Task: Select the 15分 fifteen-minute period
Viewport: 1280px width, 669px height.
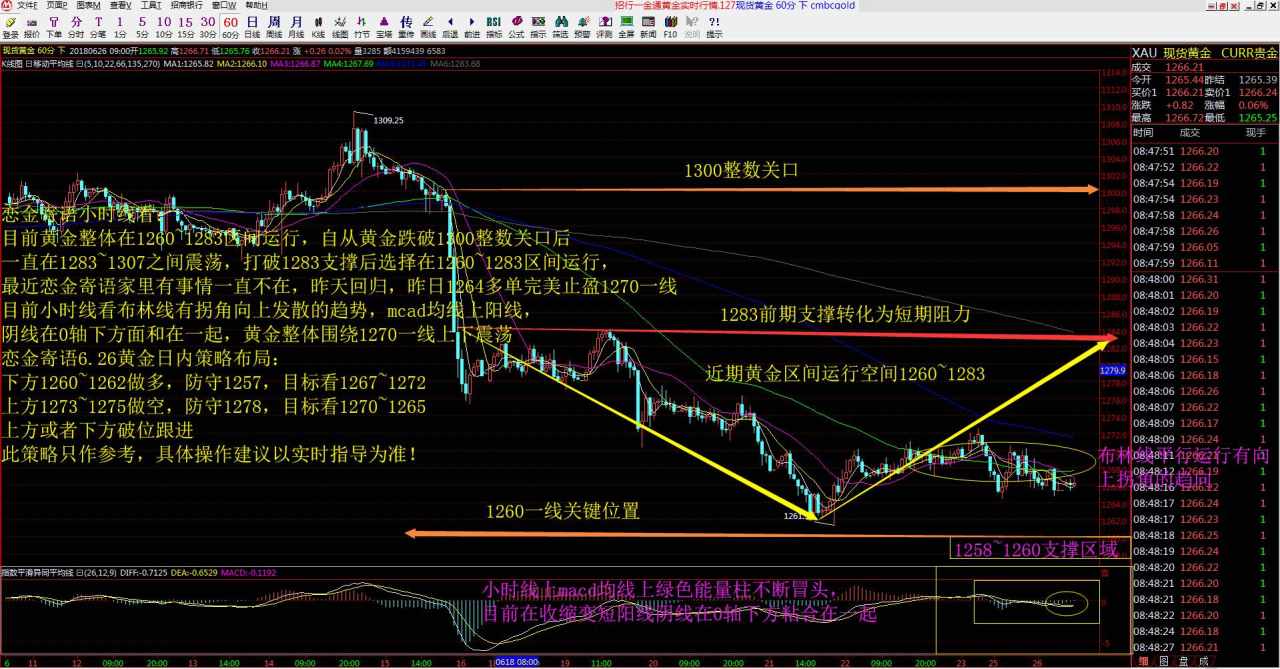Action: 186,27
